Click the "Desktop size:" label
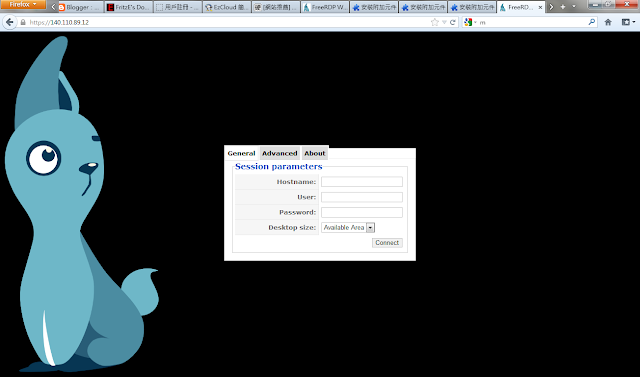This screenshot has height=377, width=640. (292, 228)
